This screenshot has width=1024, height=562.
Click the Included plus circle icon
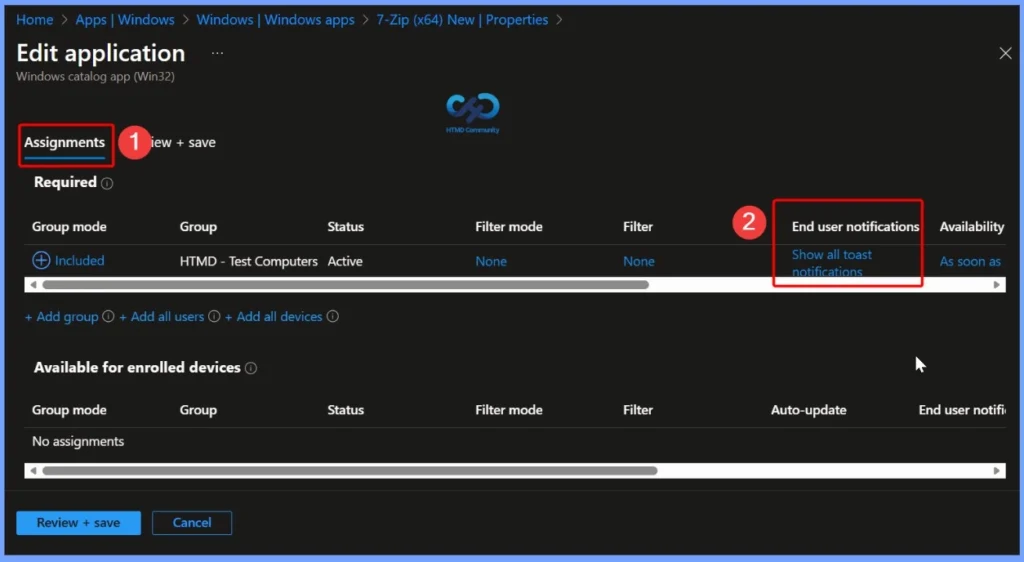tap(41, 260)
